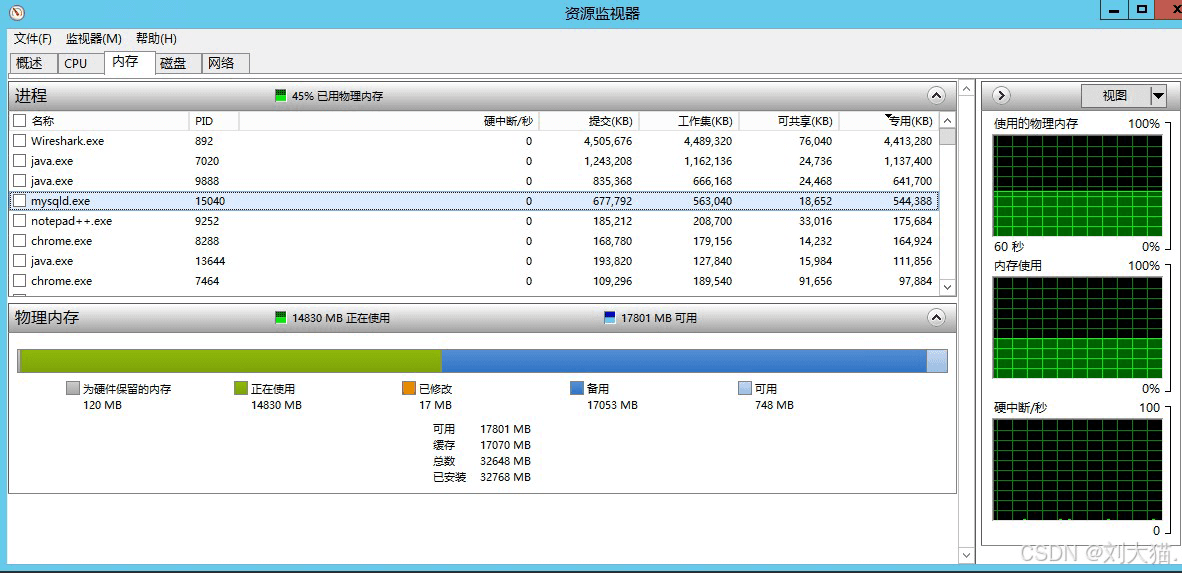Open the 文件(F) menu
The image size is (1182, 573).
32,38
